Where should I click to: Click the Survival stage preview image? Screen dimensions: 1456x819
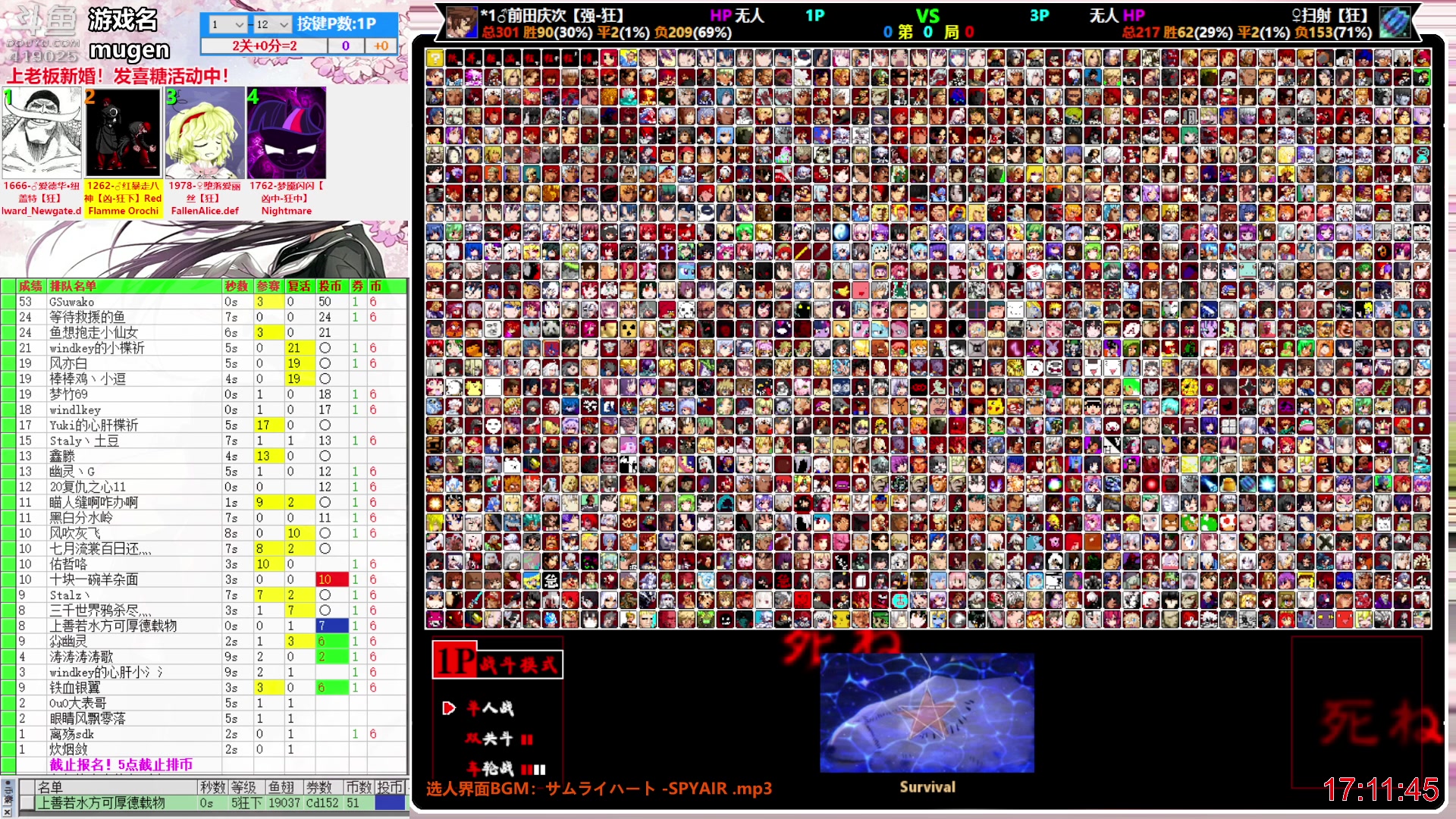[x=927, y=713]
